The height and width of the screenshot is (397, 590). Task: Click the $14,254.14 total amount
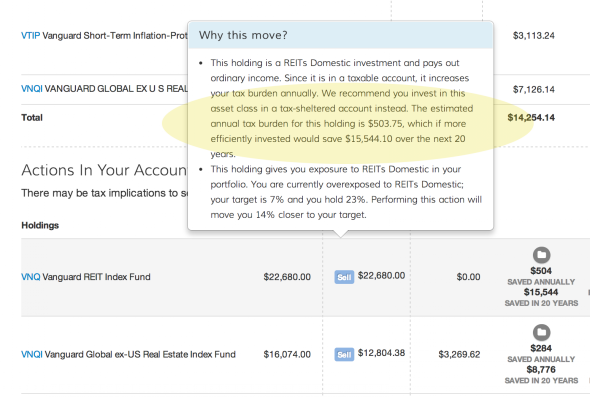tap(531, 117)
